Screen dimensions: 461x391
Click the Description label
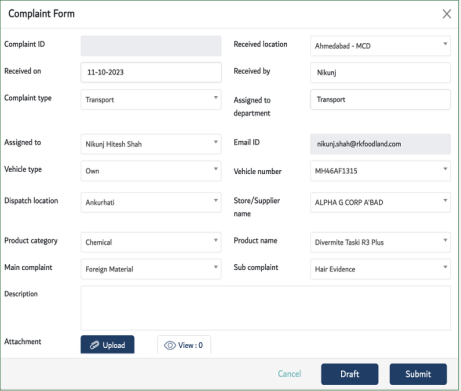(21, 294)
